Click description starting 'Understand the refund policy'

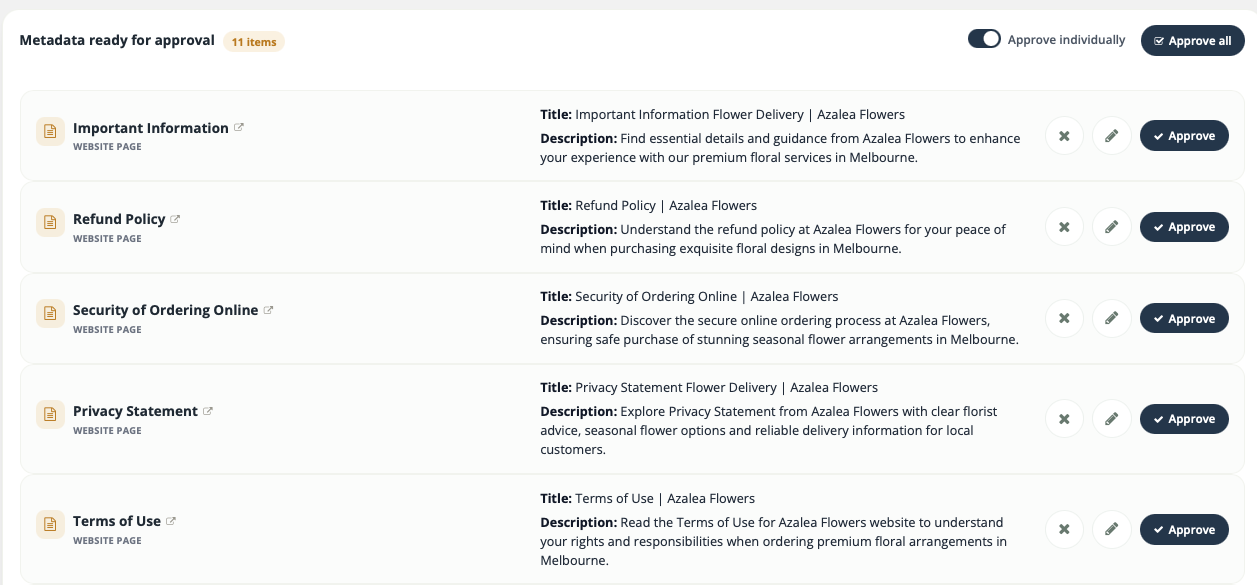click(773, 239)
